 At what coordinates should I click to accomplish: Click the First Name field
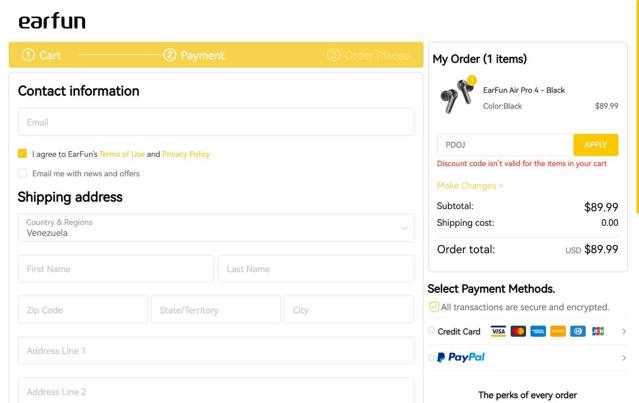point(116,269)
